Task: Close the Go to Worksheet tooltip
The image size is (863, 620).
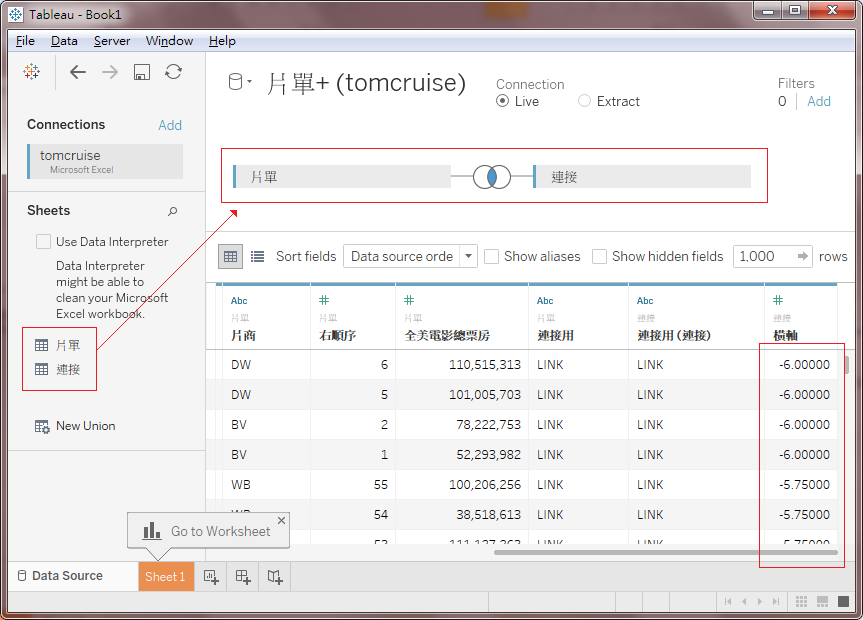Action: point(281,520)
